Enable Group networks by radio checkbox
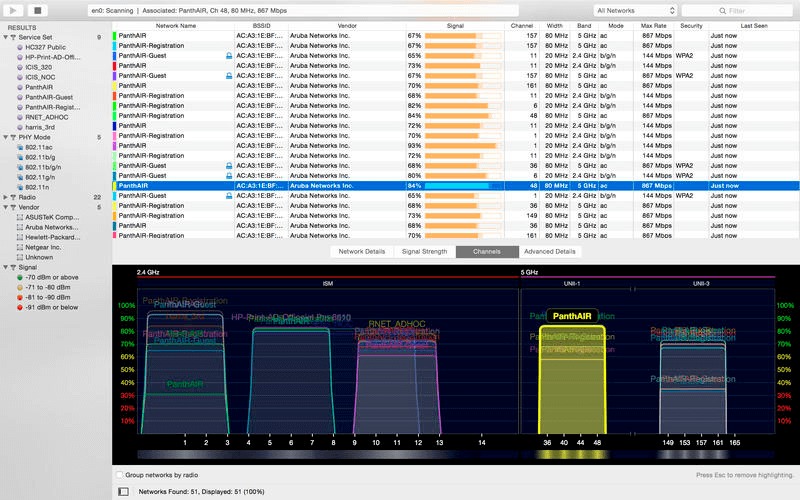The width and height of the screenshot is (800, 500). click(x=120, y=475)
